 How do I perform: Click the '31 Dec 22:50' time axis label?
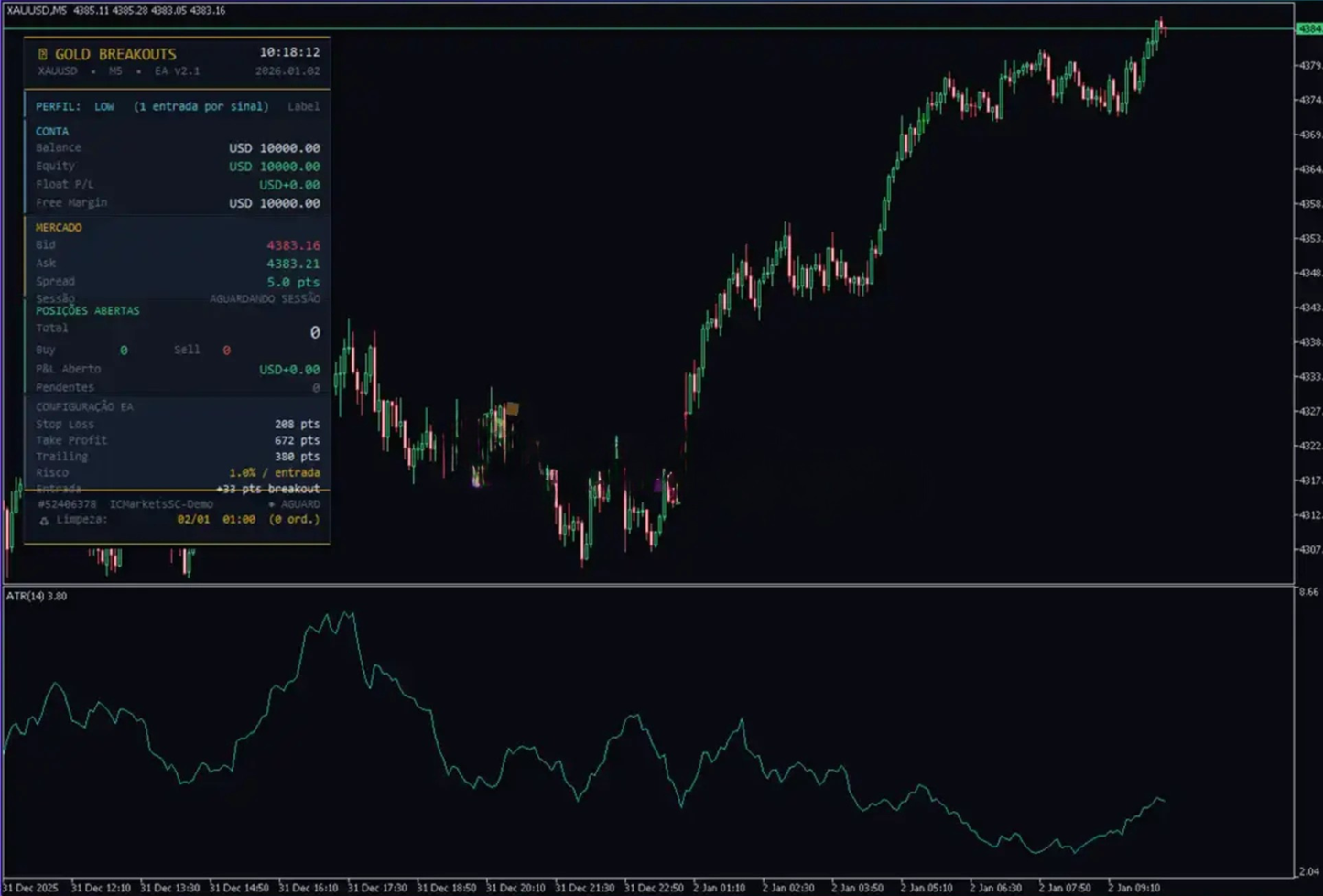click(654, 888)
